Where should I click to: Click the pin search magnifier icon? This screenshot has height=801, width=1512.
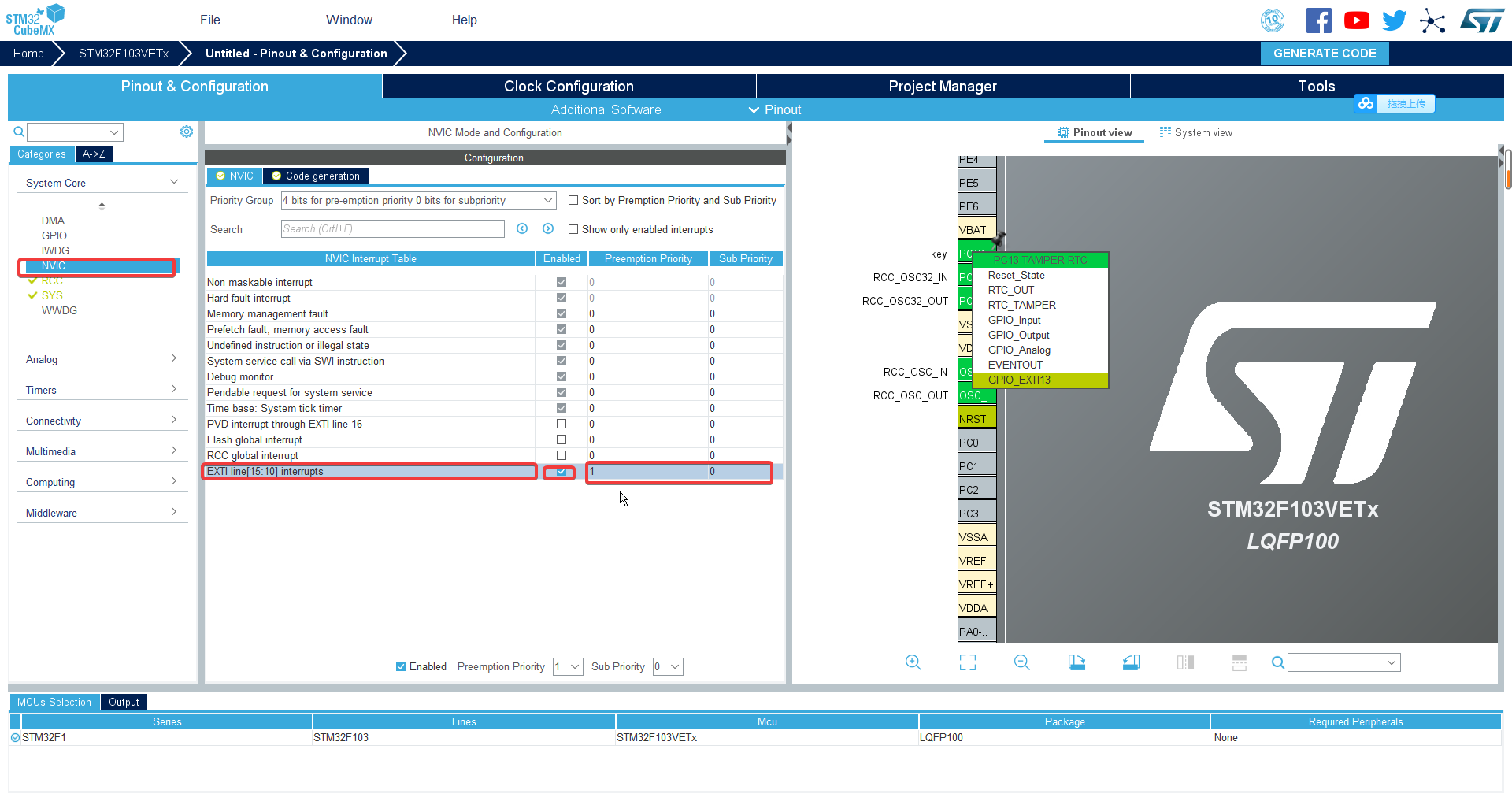(x=1278, y=663)
